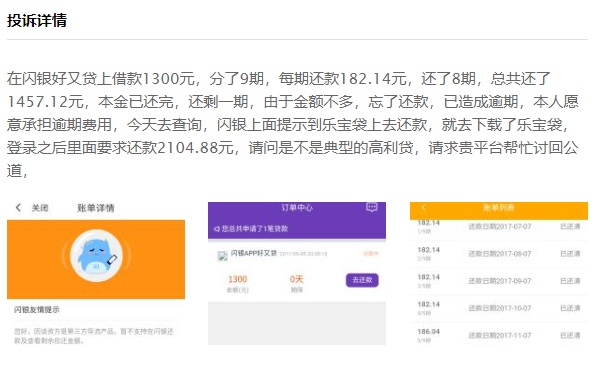612x380 pixels.
Task: Select the 还款日期2017-09-07 row
Action: tap(499, 281)
